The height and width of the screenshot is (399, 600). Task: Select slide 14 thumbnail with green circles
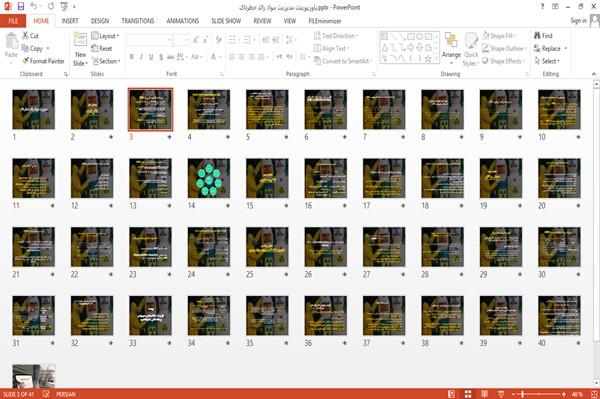pyautogui.click(x=209, y=178)
